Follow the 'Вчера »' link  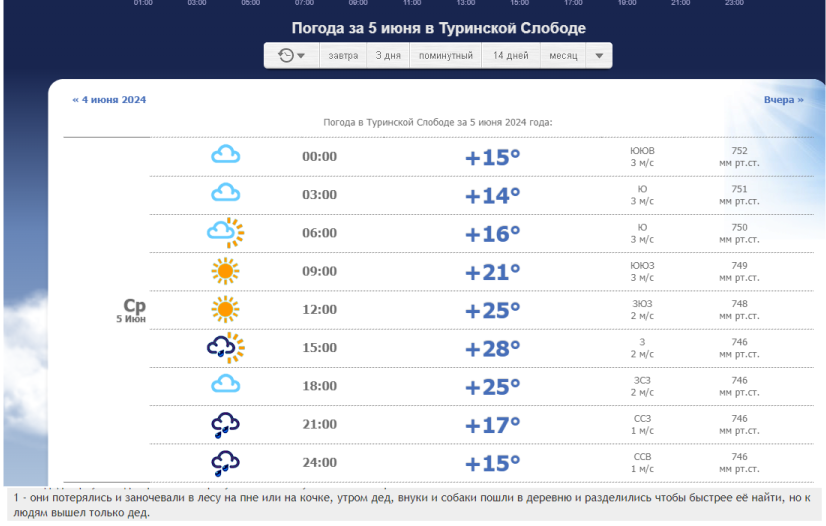783,100
